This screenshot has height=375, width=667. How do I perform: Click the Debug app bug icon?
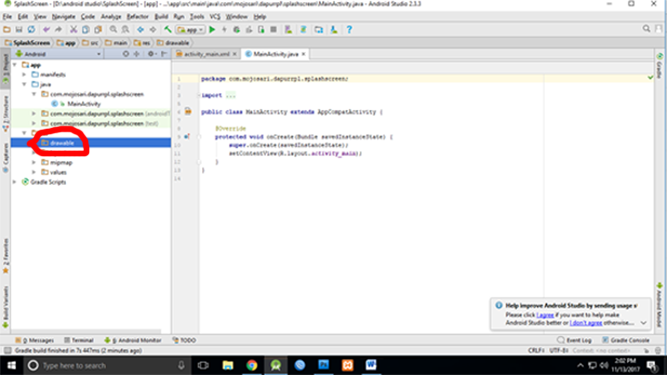coord(237,29)
